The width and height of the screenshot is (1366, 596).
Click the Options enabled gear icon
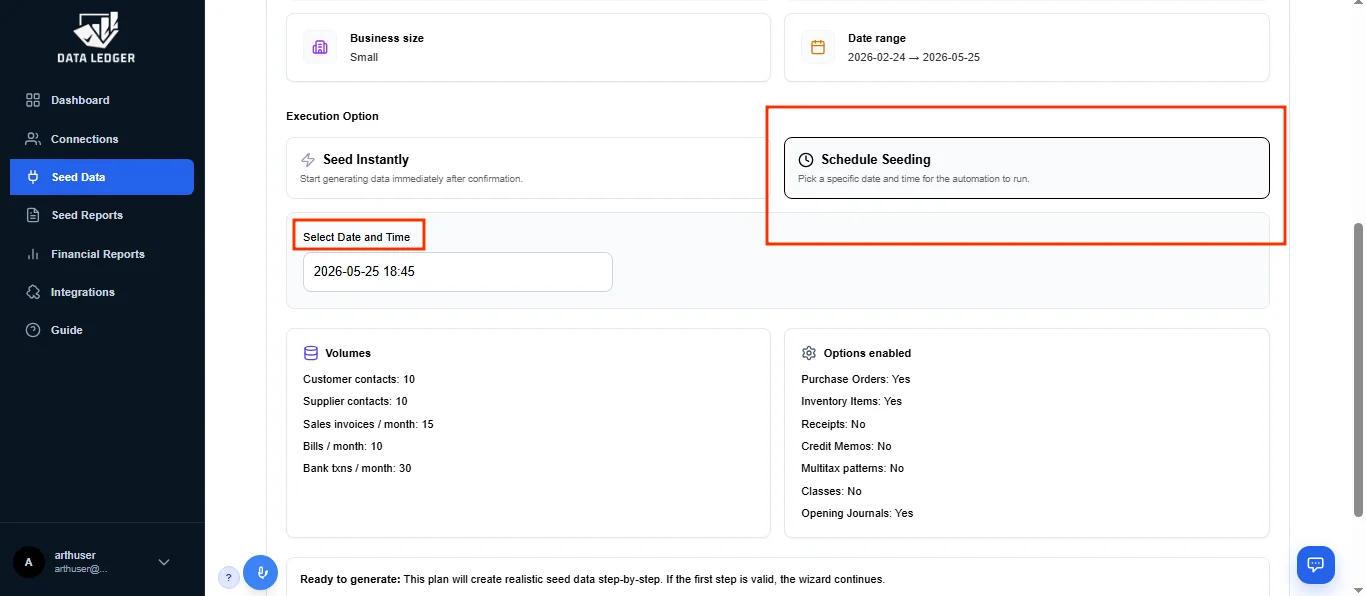[809, 353]
